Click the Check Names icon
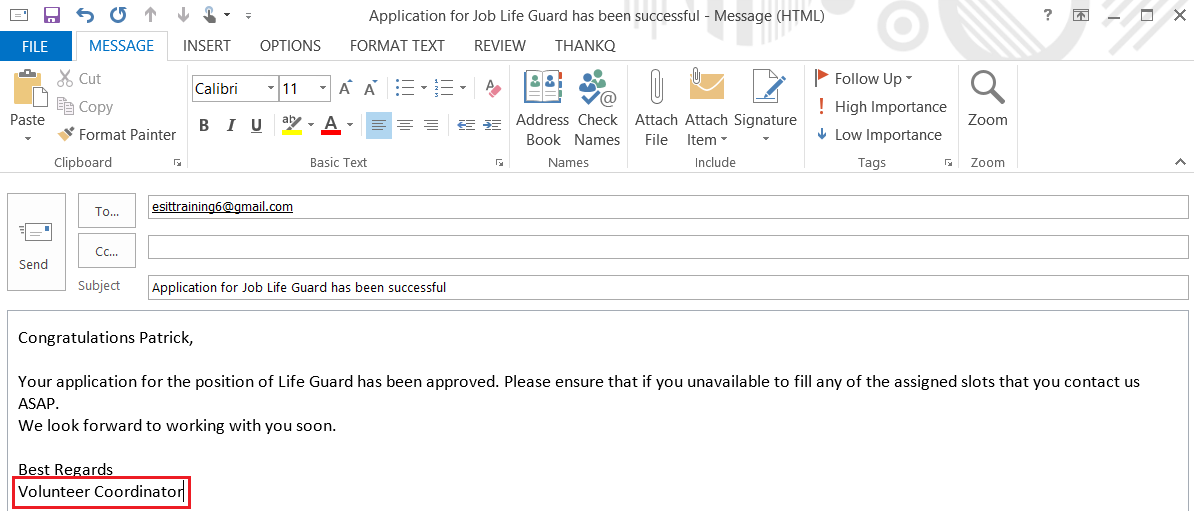The image size is (1194, 511). pyautogui.click(x=597, y=88)
